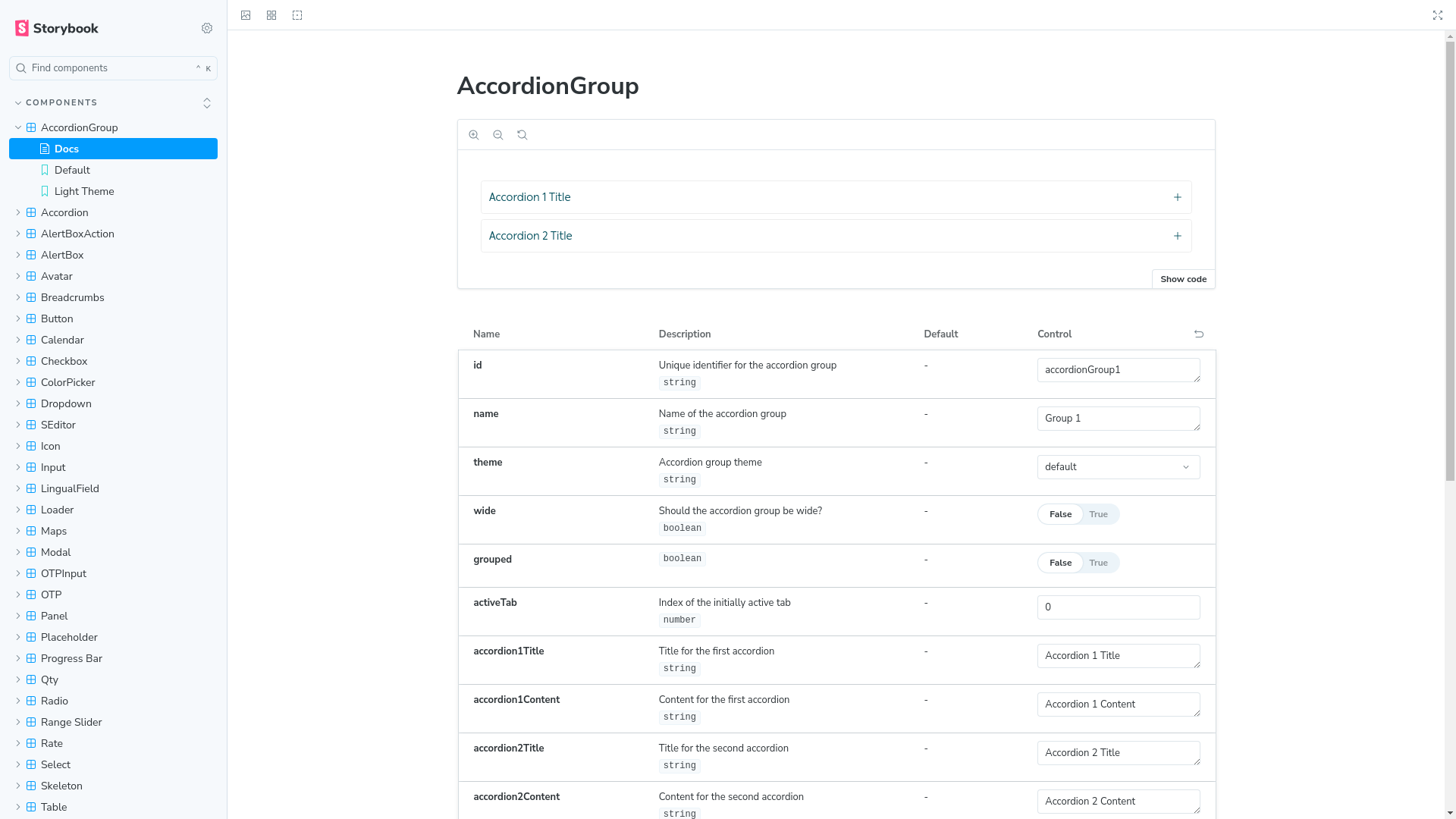Open the settings gear in sidebar
The width and height of the screenshot is (1456, 819).
point(207,28)
